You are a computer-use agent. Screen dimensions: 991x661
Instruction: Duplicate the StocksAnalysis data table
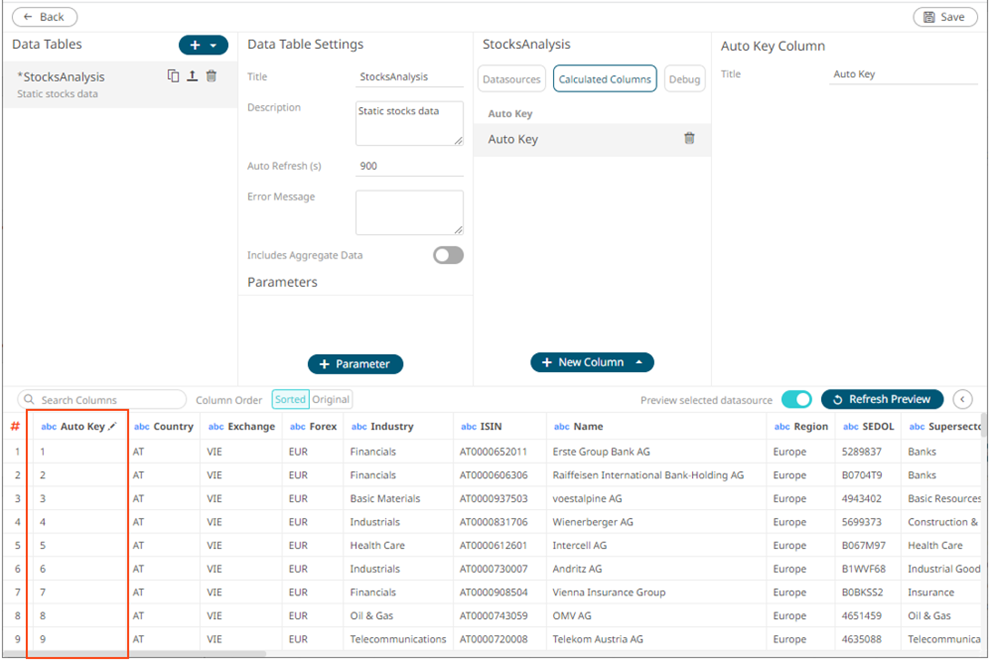click(x=173, y=76)
